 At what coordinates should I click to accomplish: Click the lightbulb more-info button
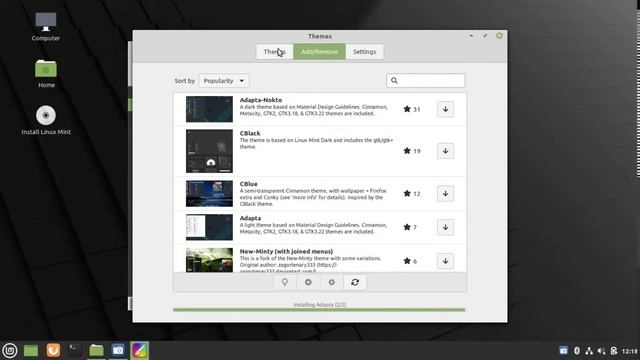tap(285, 282)
